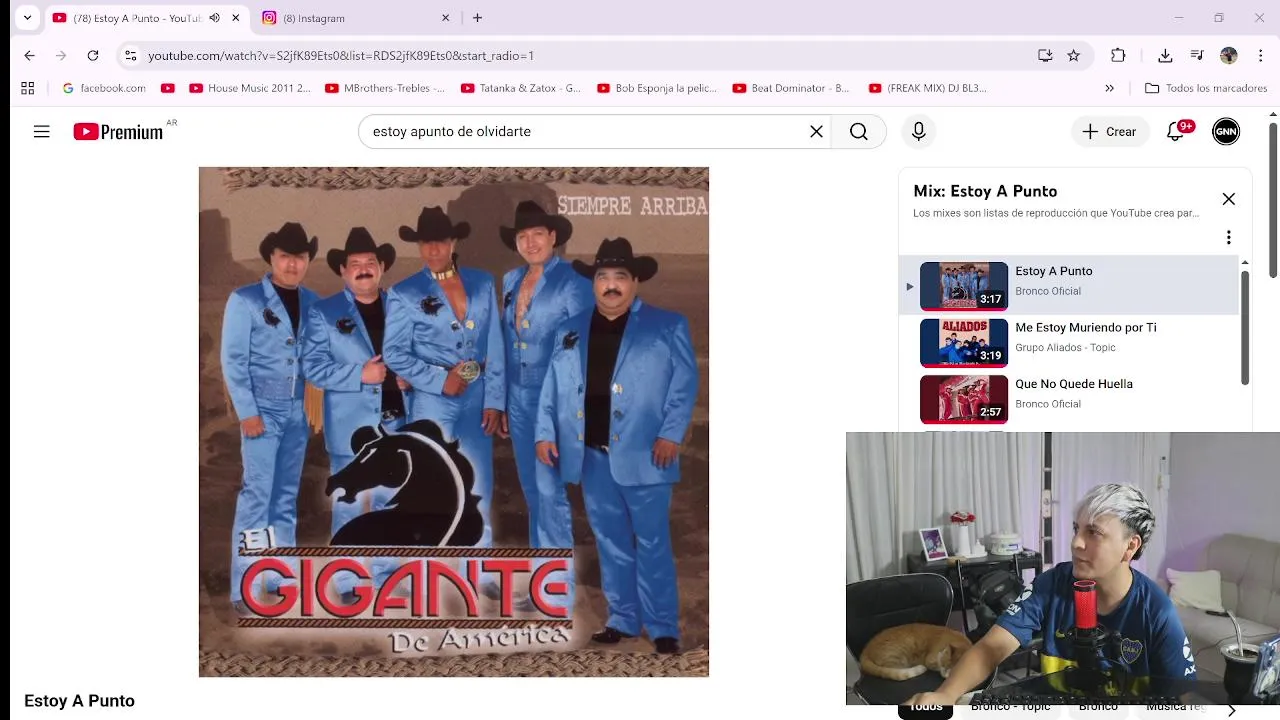Switch to the Instagram tab

pyautogui.click(x=355, y=18)
